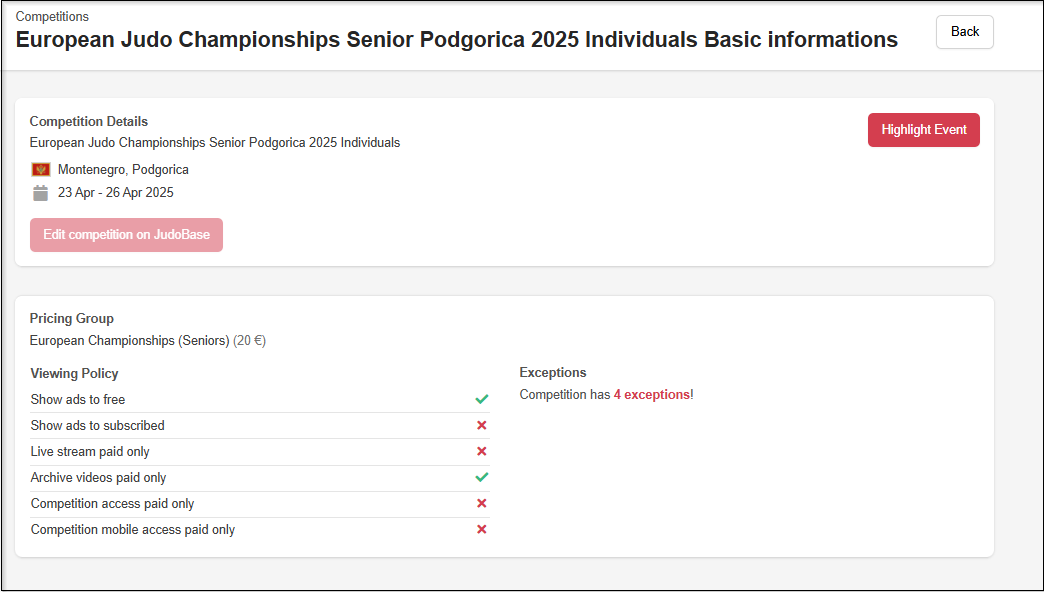Click the Highlight Event button
Image resolution: width=1044 pixels, height=592 pixels.
tap(923, 130)
